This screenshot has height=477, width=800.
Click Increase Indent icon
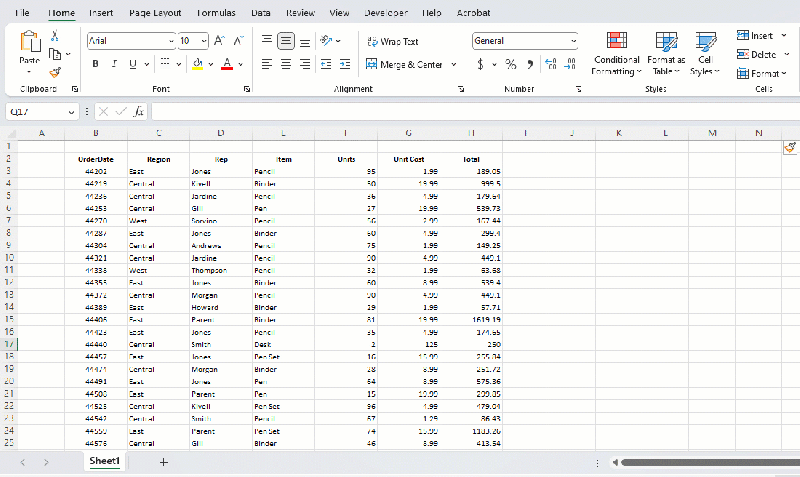(x=345, y=64)
